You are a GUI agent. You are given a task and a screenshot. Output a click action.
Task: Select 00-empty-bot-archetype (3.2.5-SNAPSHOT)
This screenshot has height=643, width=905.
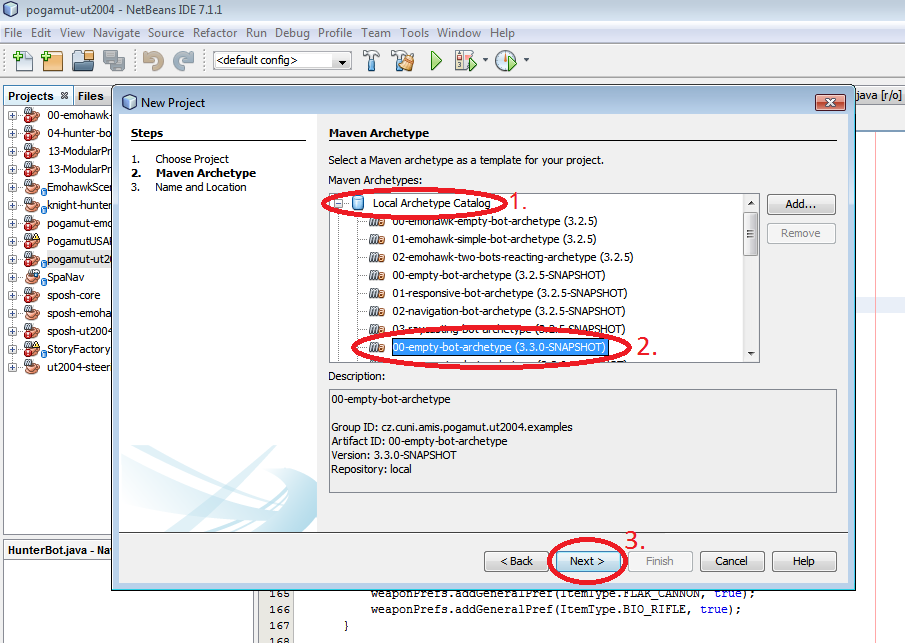[x=499, y=275]
